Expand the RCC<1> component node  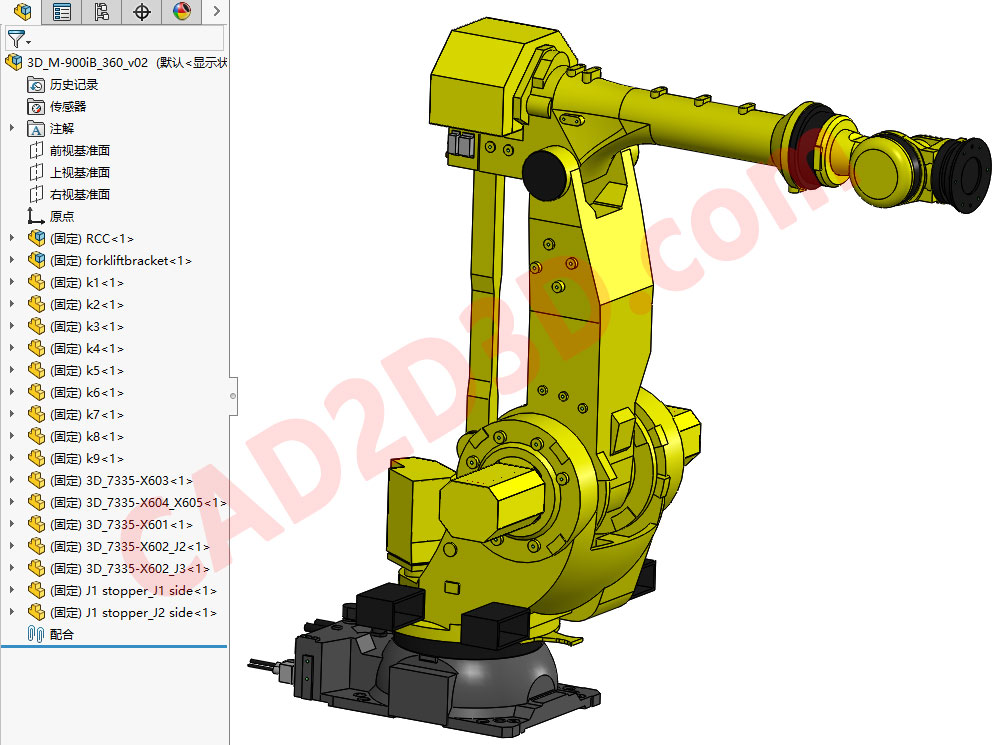click(10, 238)
